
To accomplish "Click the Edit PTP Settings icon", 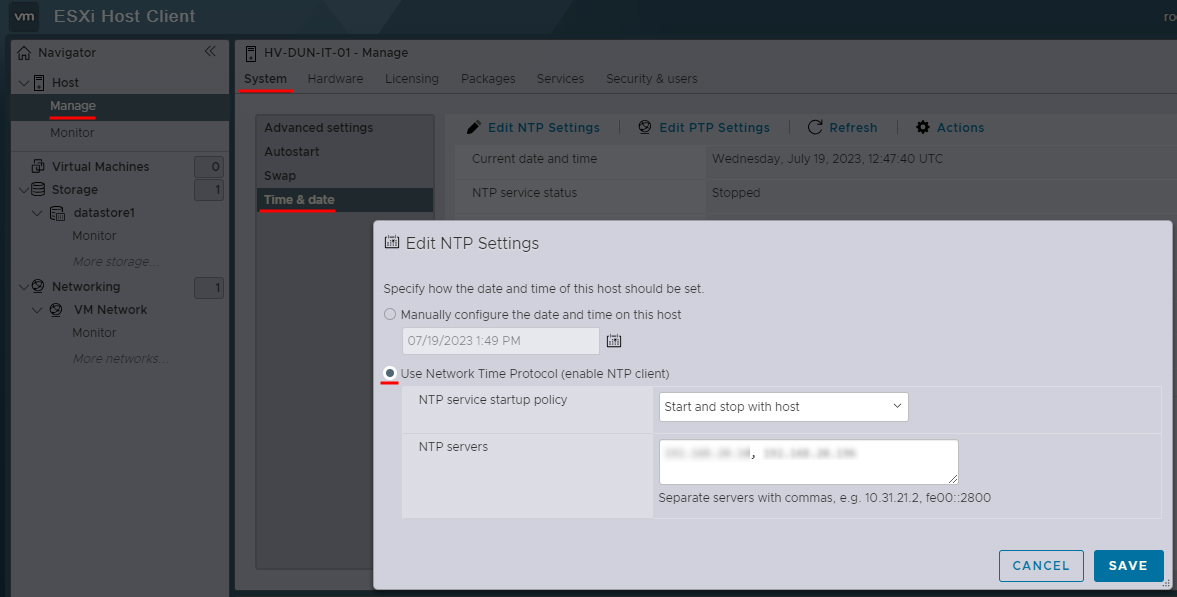I will pos(645,128).
